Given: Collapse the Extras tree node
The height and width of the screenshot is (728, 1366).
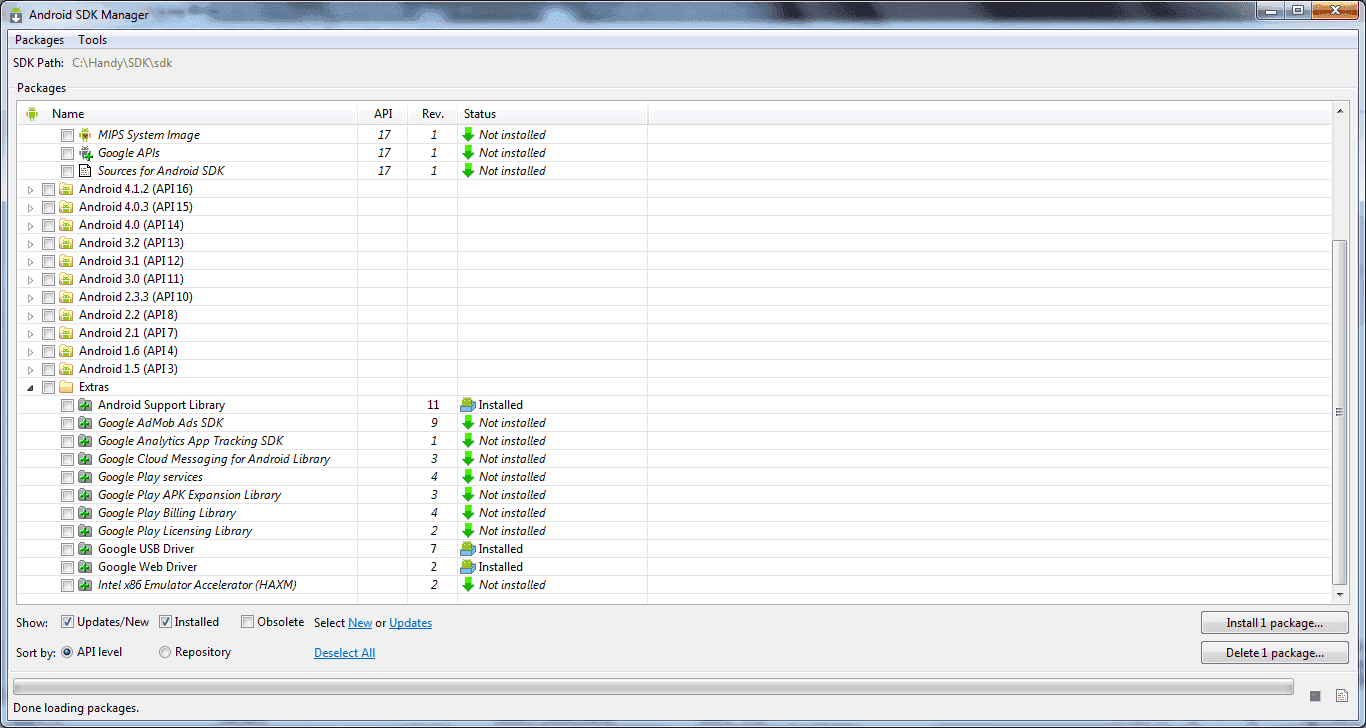Looking at the screenshot, I should [31, 387].
